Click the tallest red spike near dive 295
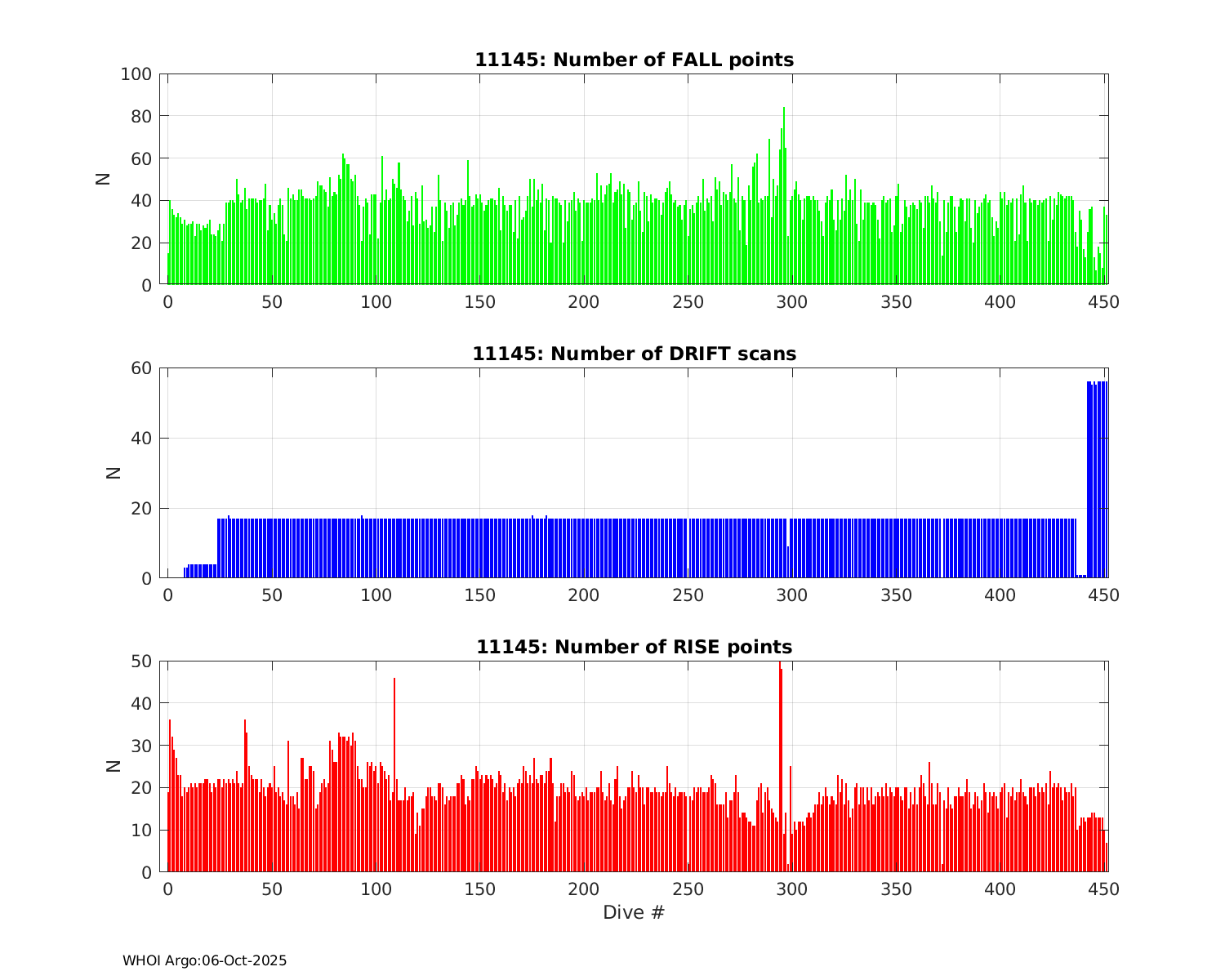Screen dimensions: 1225x980 pos(780,768)
